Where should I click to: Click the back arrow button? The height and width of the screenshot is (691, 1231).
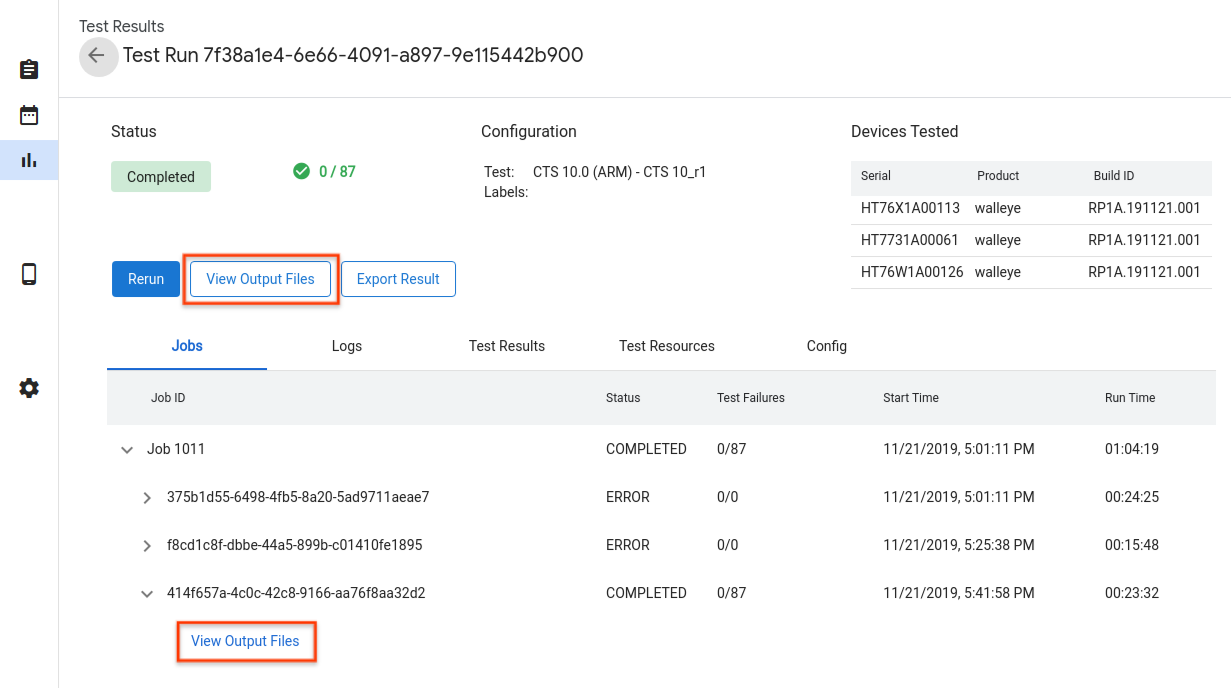[x=97, y=56]
